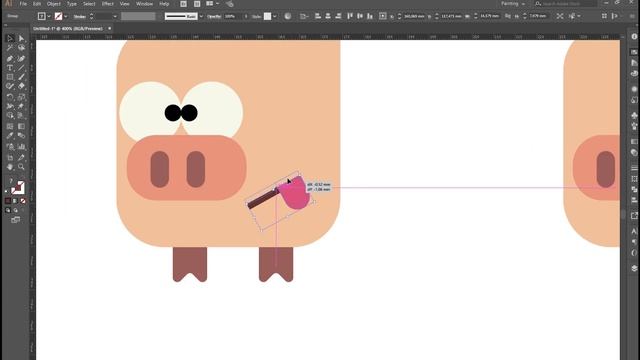Click the Change Screen Mode button

pyautogui.click(x=16, y=220)
